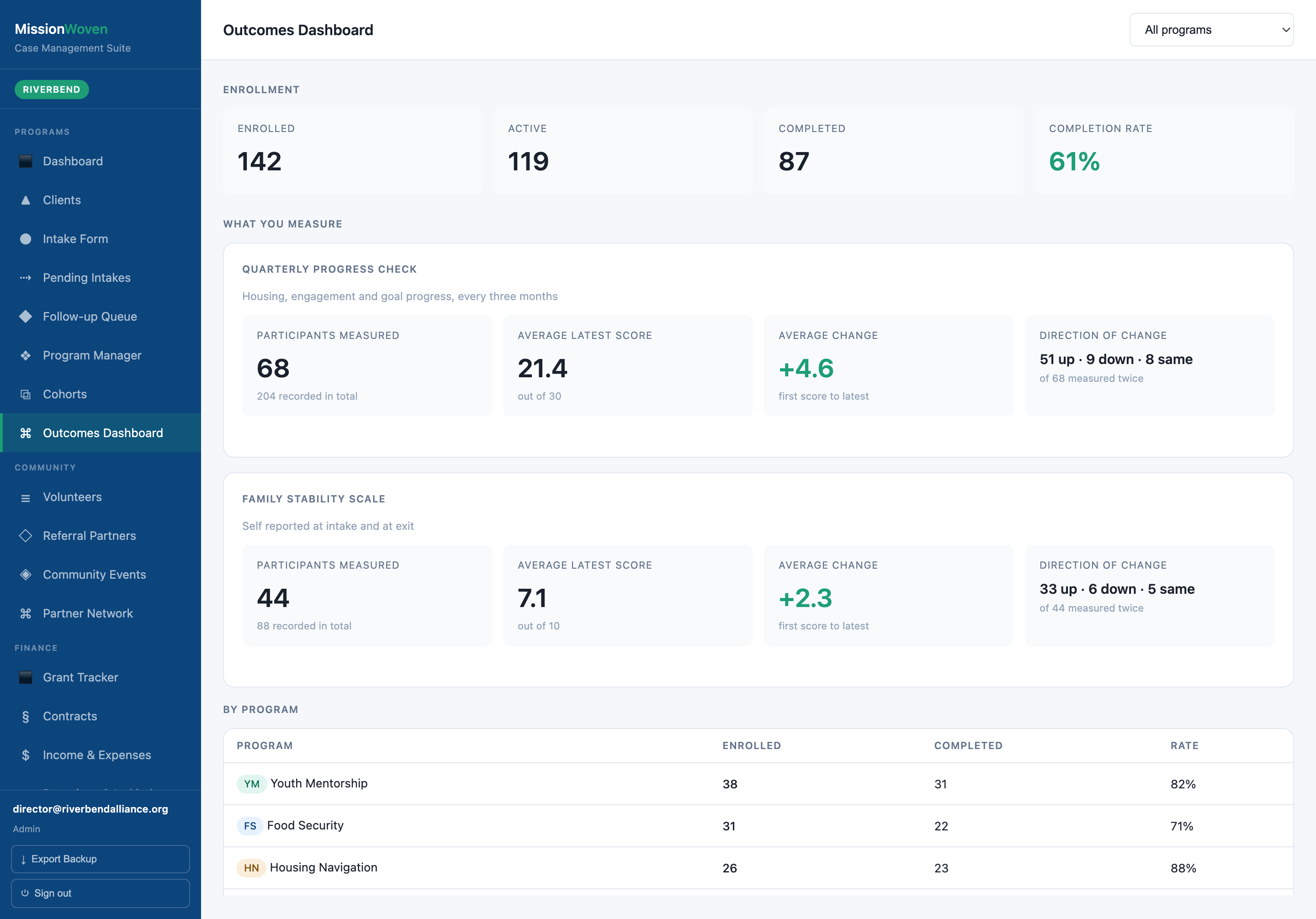Click the HN Housing Navigation badge
The width and height of the screenshot is (1316, 919).
click(x=251, y=869)
